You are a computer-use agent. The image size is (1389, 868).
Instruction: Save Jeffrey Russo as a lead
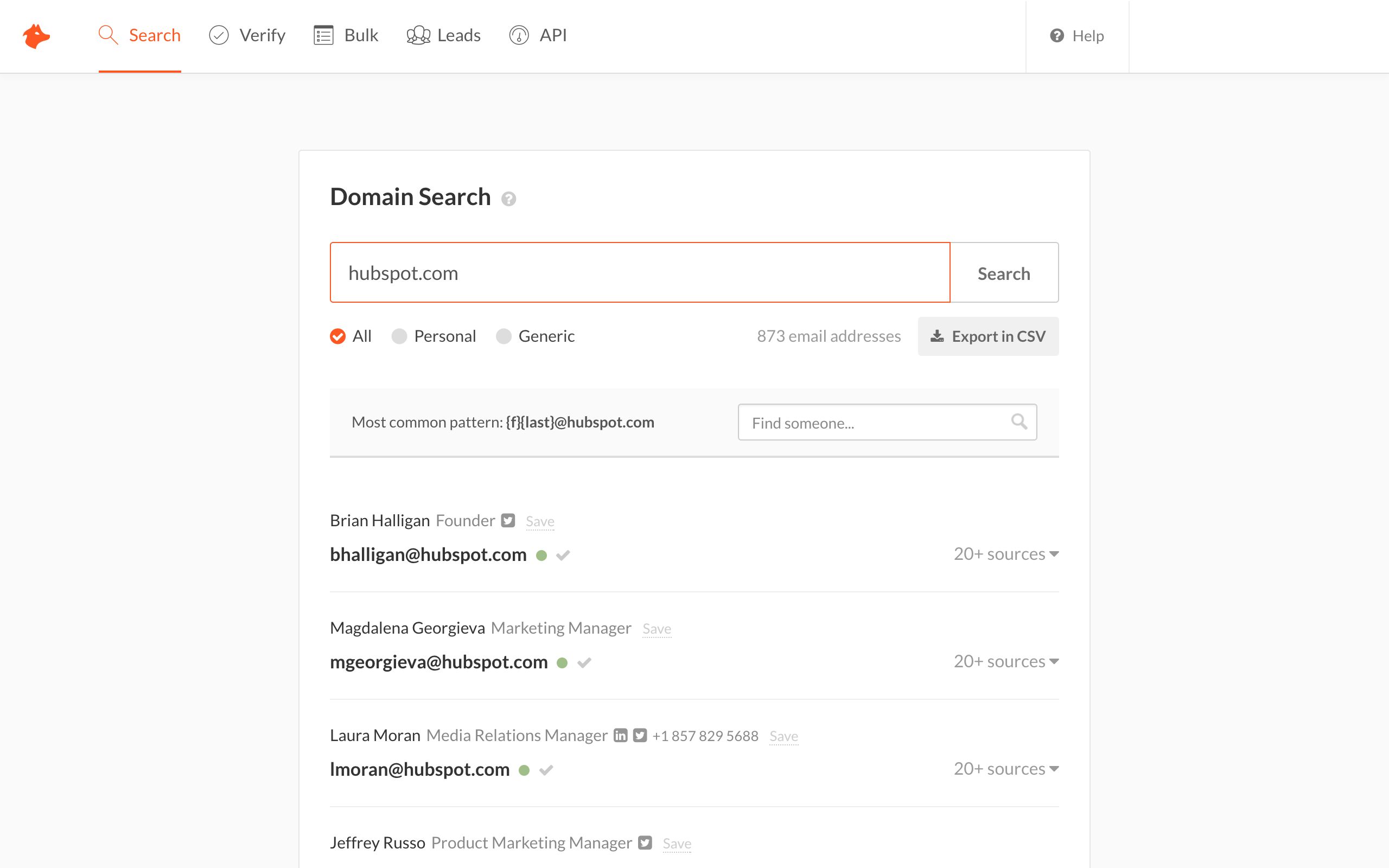pos(677,843)
